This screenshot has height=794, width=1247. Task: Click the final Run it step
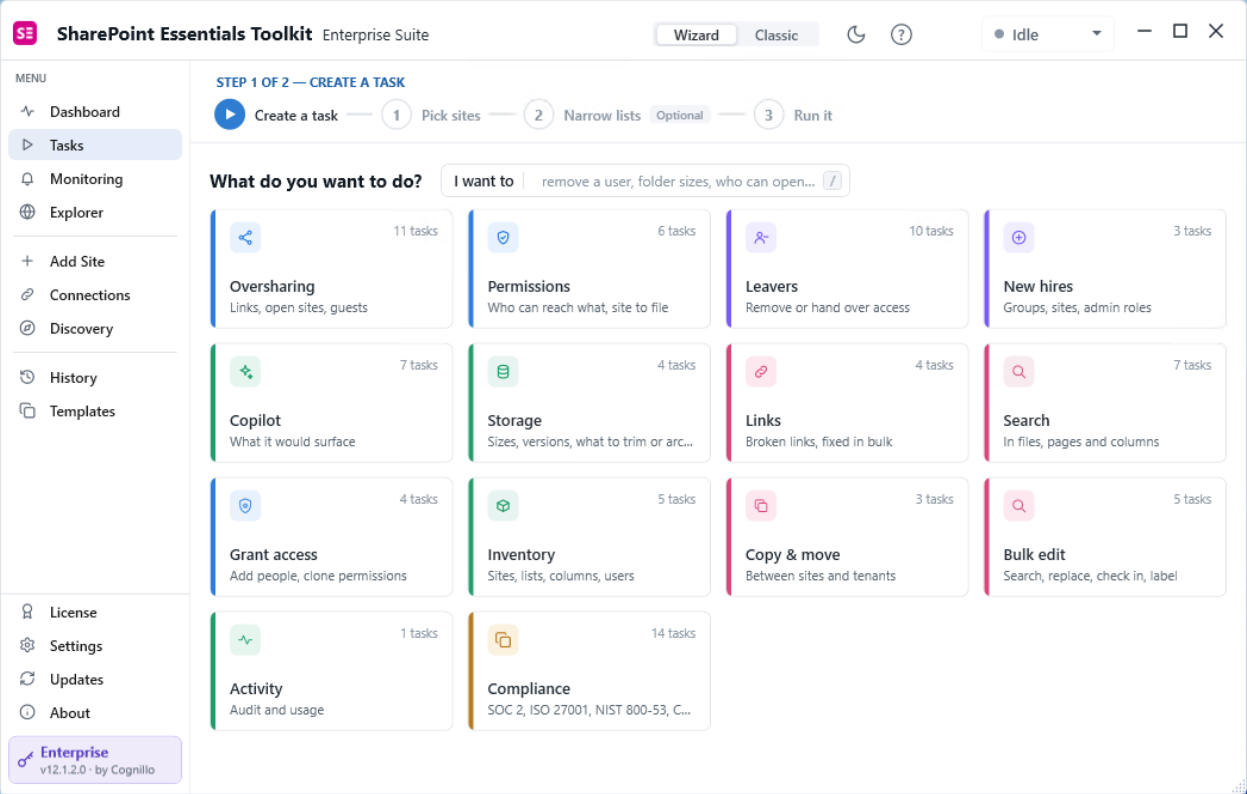[793, 115]
